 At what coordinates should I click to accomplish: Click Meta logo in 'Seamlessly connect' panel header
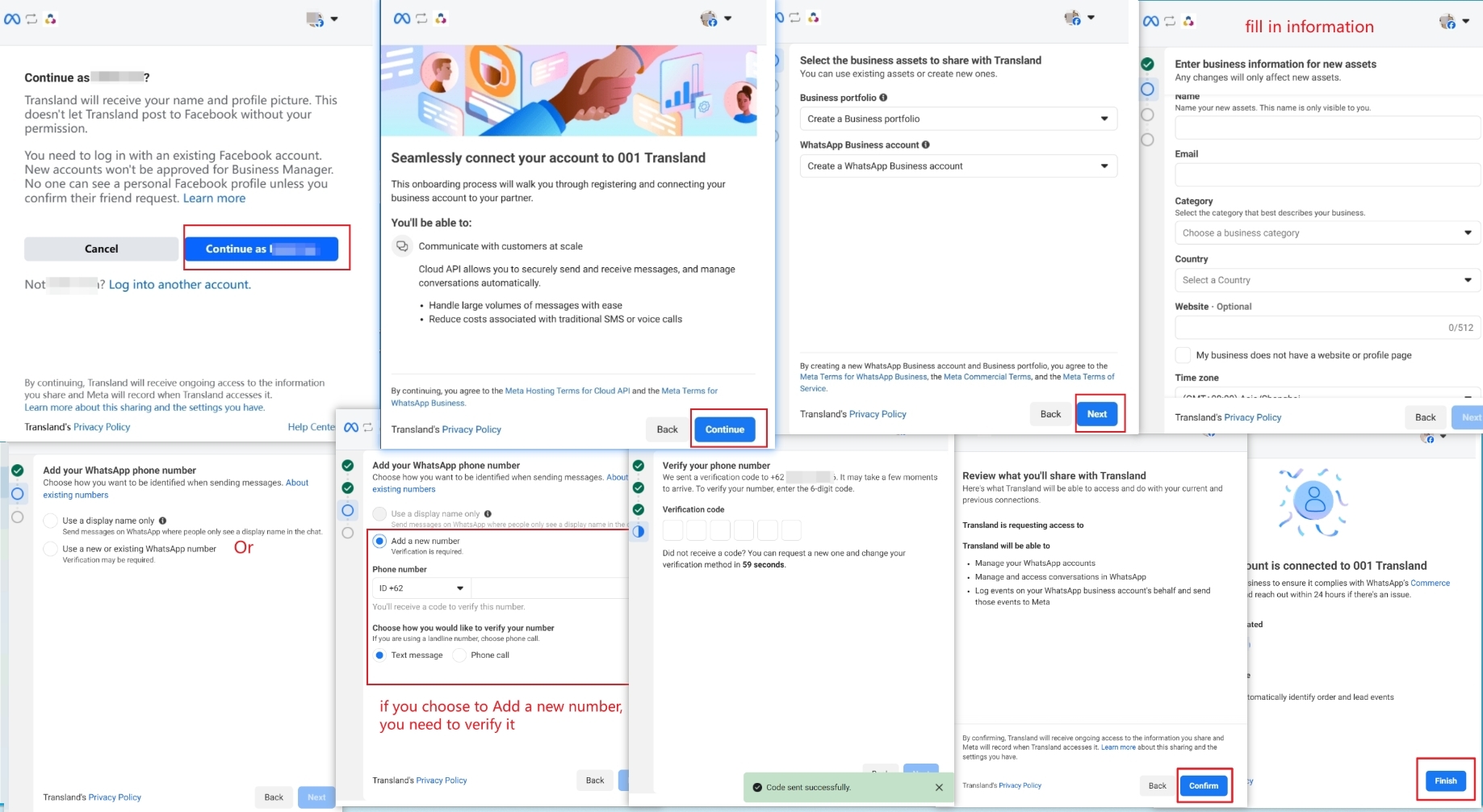point(402,19)
